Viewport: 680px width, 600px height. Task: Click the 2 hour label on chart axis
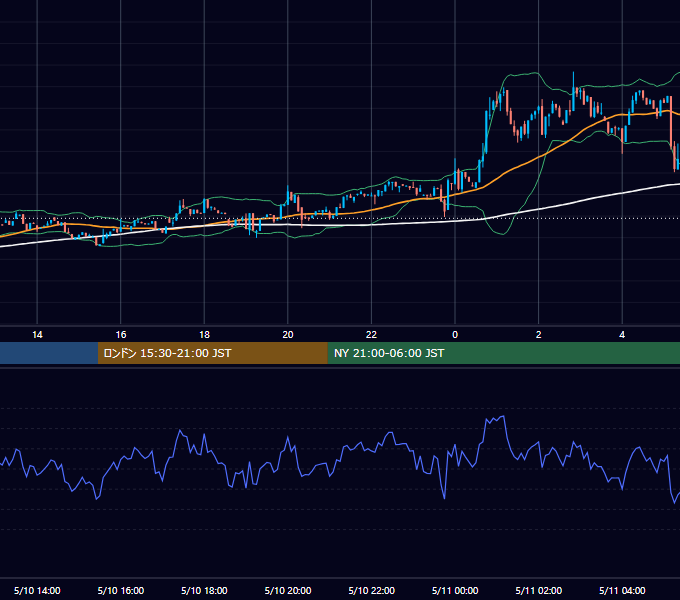(539, 335)
